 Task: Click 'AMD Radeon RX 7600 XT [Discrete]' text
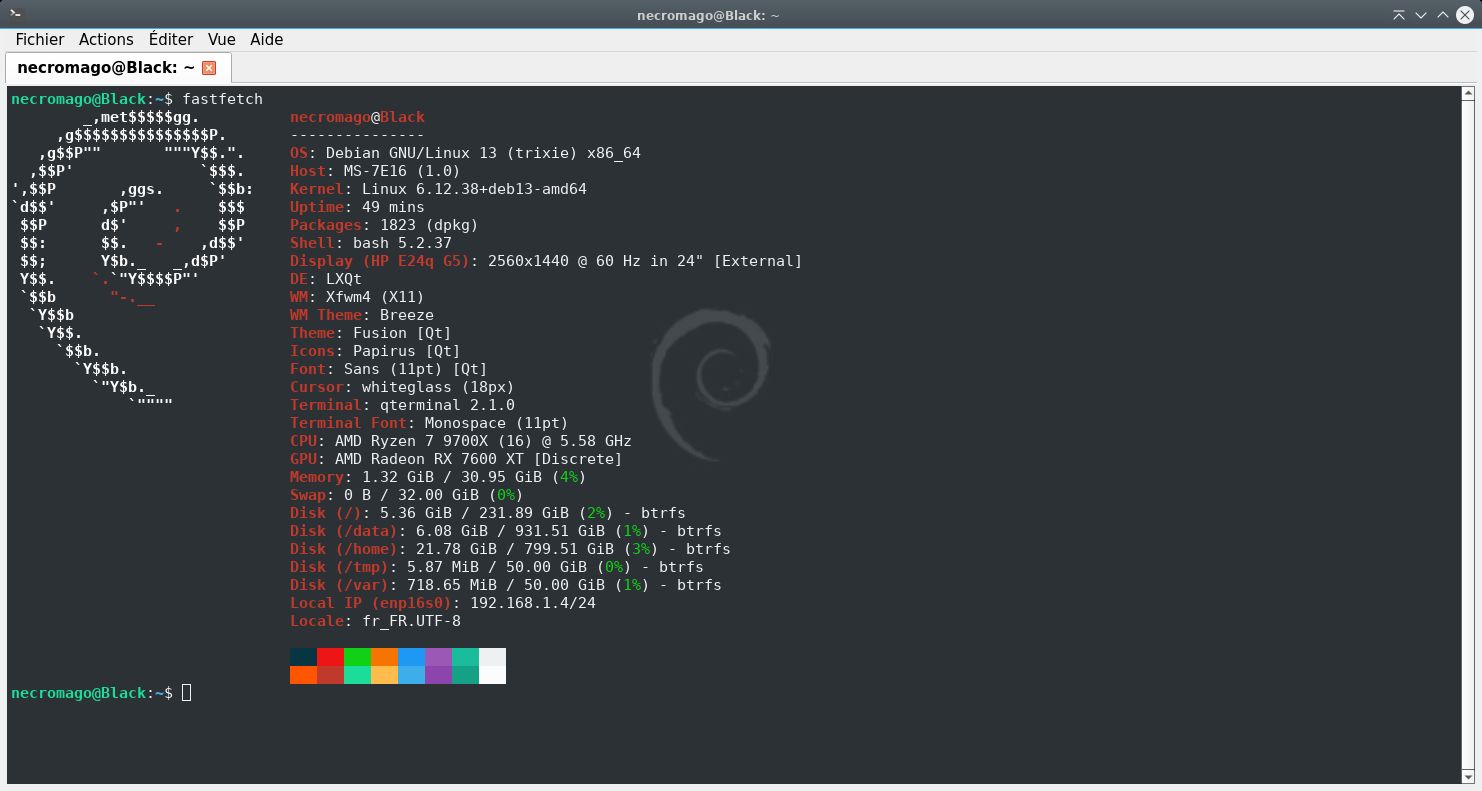click(478, 459)
